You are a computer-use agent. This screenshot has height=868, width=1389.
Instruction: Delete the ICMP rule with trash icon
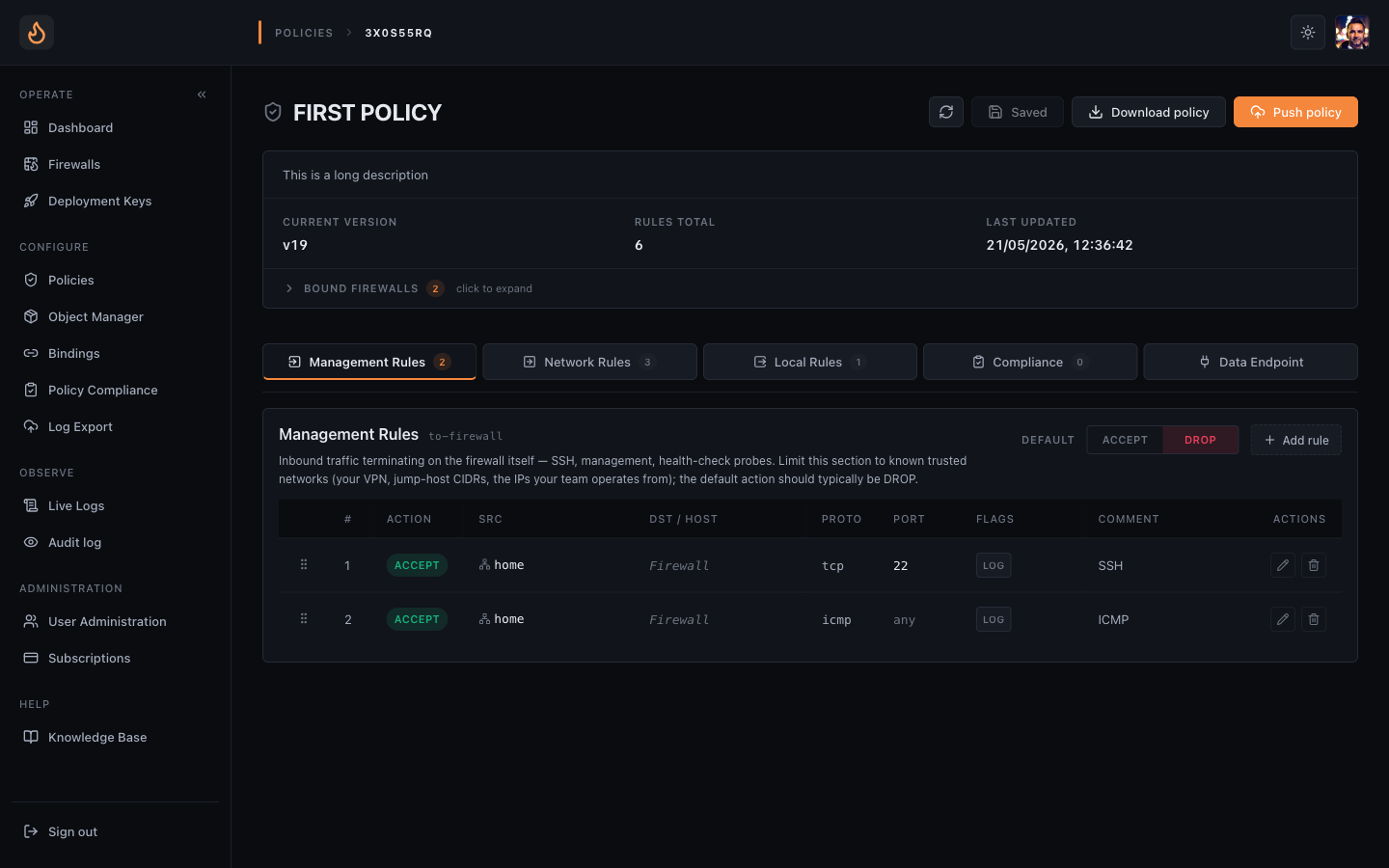(1314, 619)
